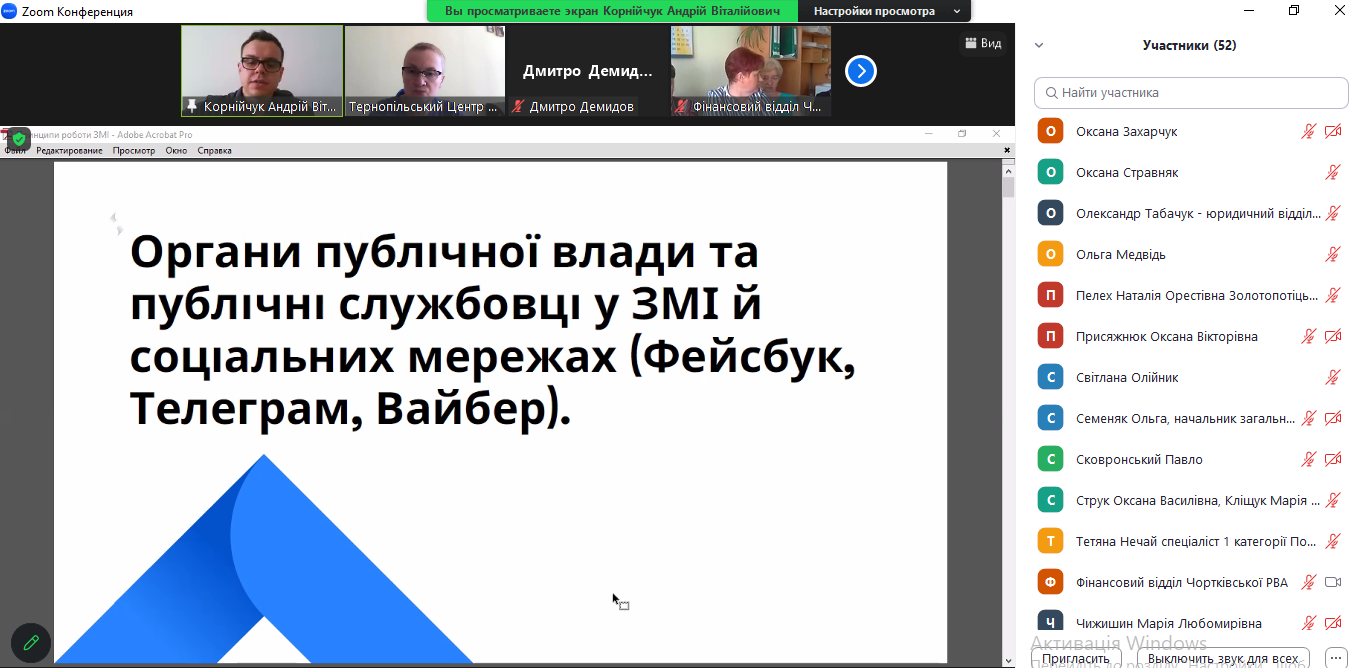Open the Просмотр menu in Acrobat

pos(134,151)
